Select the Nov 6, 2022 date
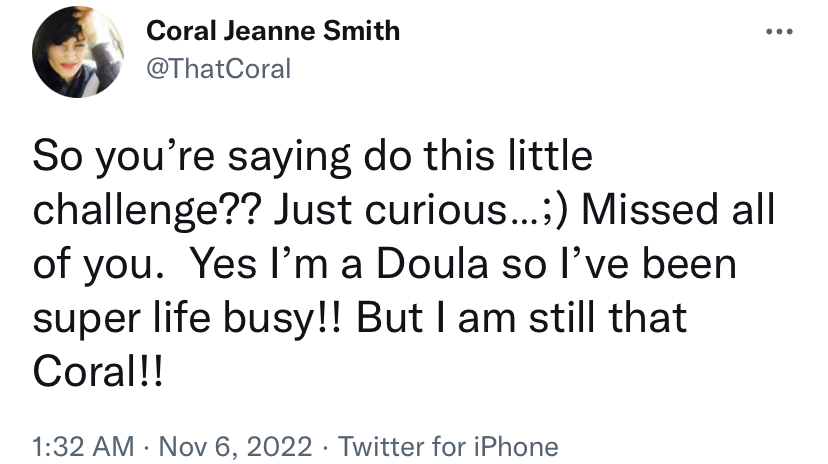Viewport: 828px width, 464px height. (236, 447)
